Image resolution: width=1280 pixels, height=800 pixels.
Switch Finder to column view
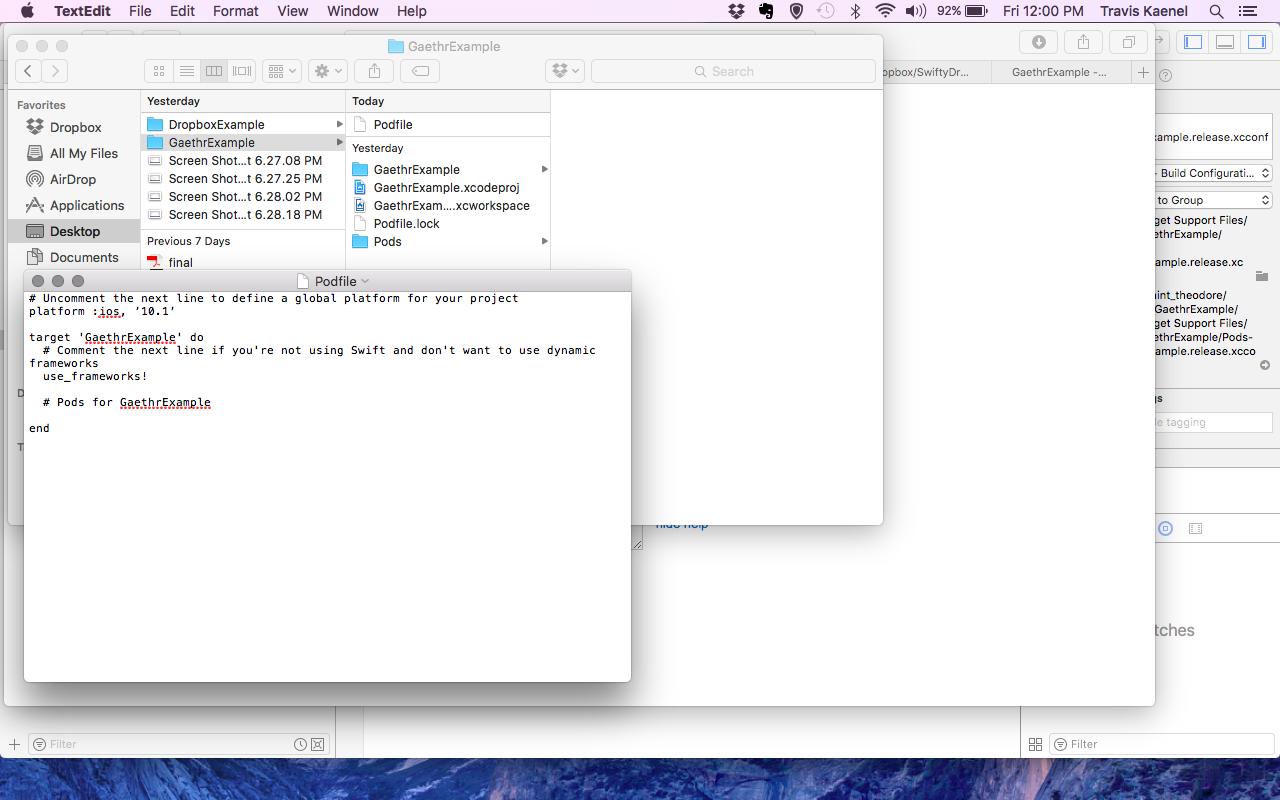point(213,71)
